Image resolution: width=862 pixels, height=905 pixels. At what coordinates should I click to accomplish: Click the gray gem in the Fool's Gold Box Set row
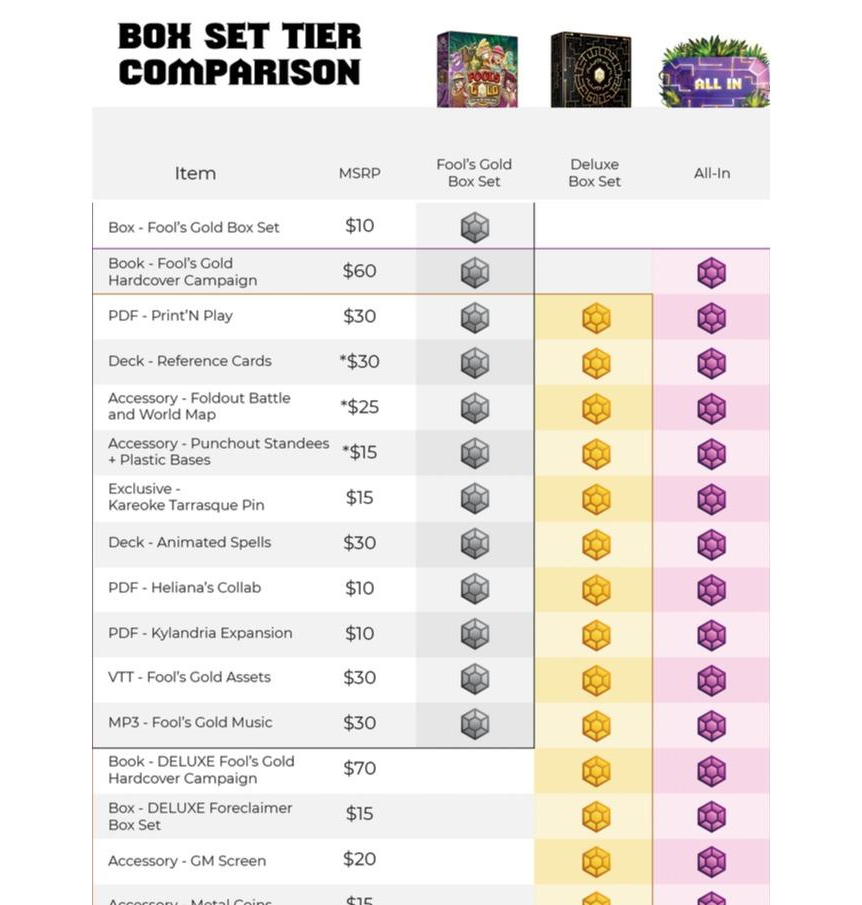pos(475,228)
